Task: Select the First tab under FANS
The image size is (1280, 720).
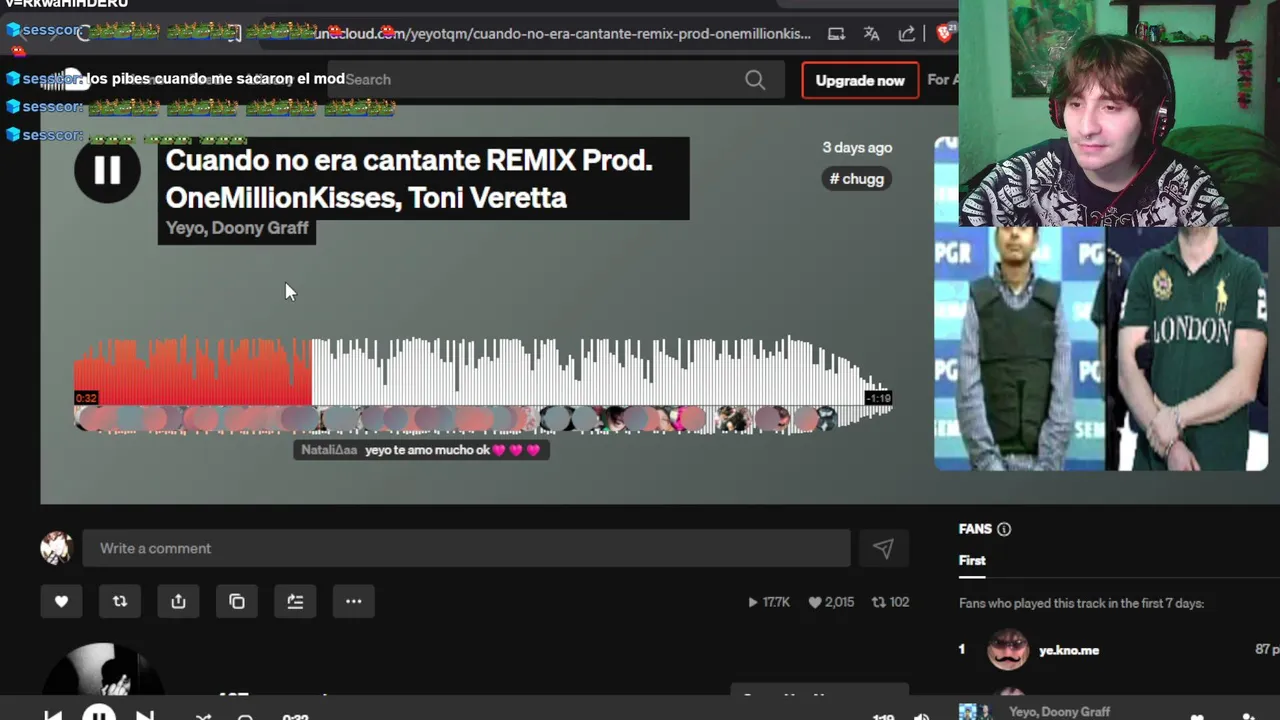Action: 972,561
